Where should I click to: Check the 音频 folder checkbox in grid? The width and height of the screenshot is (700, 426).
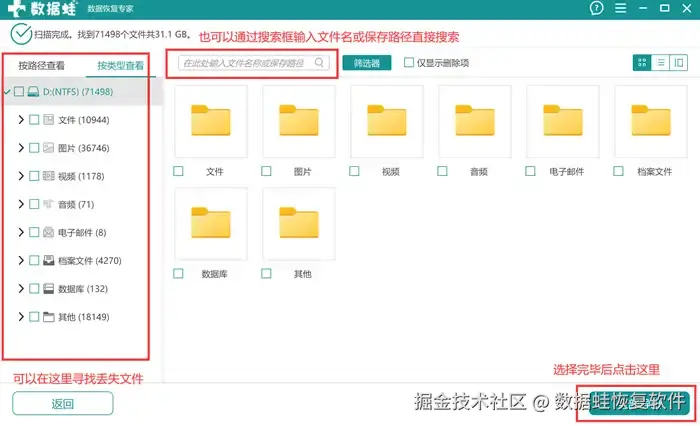coord(442,171)
